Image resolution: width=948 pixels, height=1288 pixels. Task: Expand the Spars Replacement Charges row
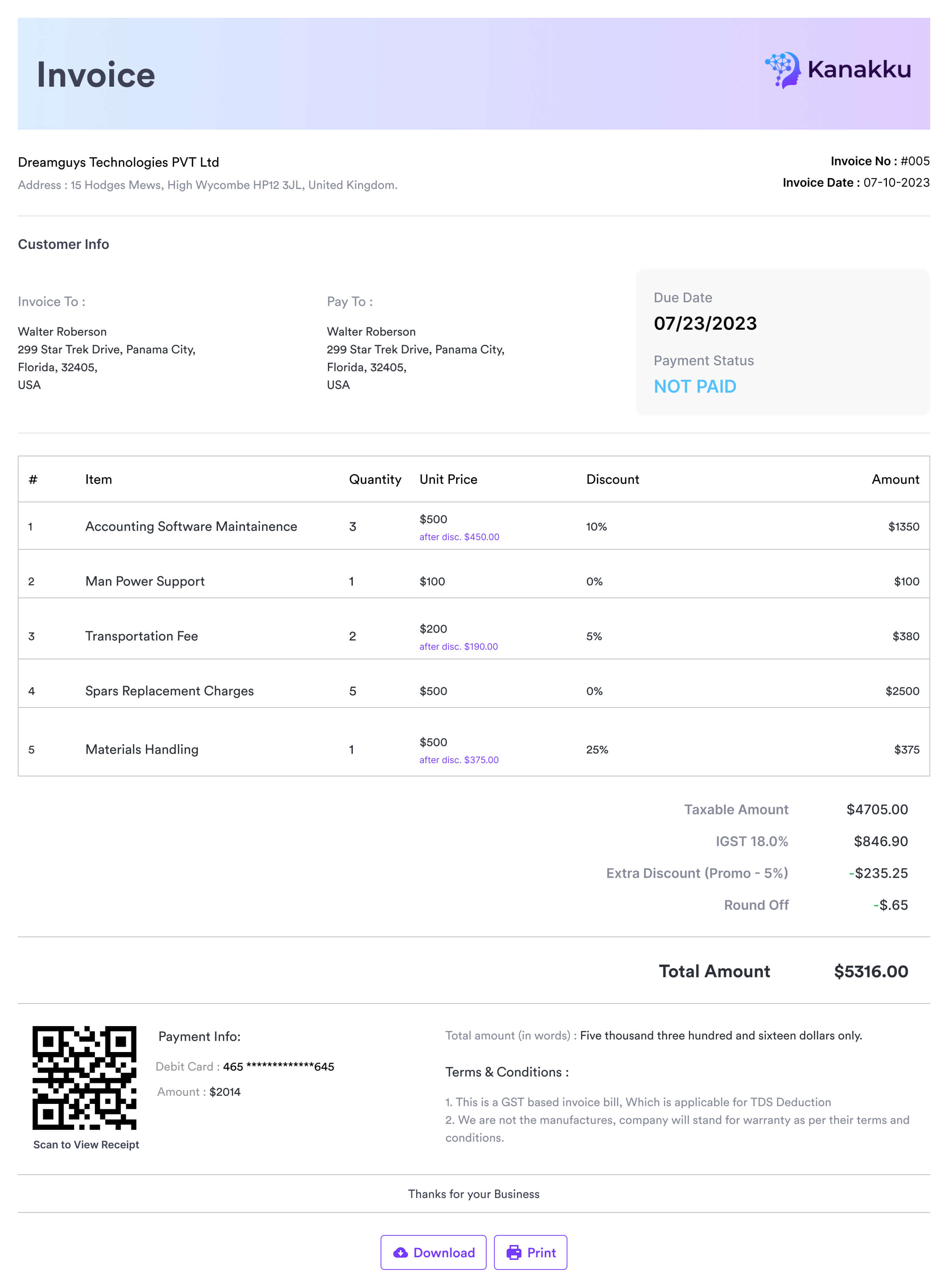pyautogui.click(x=170, y=691)
